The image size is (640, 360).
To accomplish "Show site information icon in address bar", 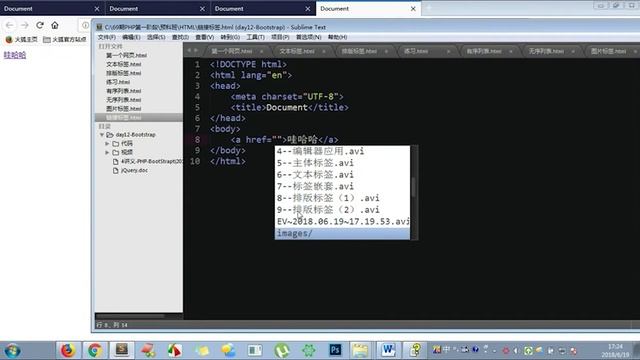I will [85, 25].
